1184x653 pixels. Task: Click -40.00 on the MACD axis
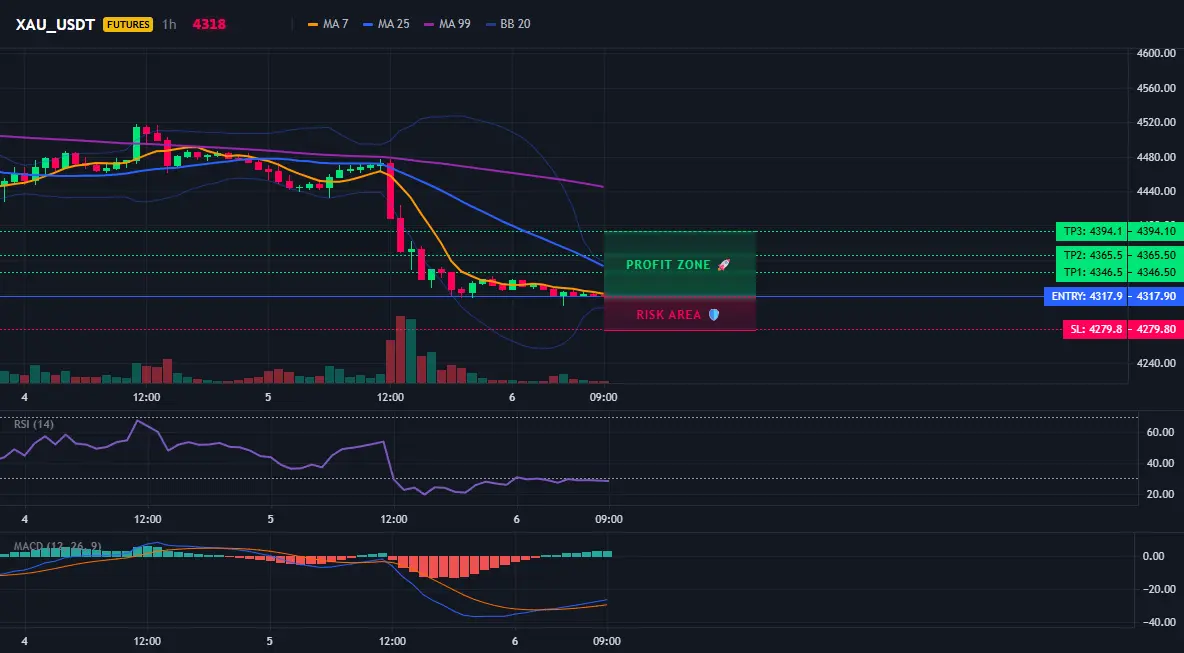pos(1159,623)
